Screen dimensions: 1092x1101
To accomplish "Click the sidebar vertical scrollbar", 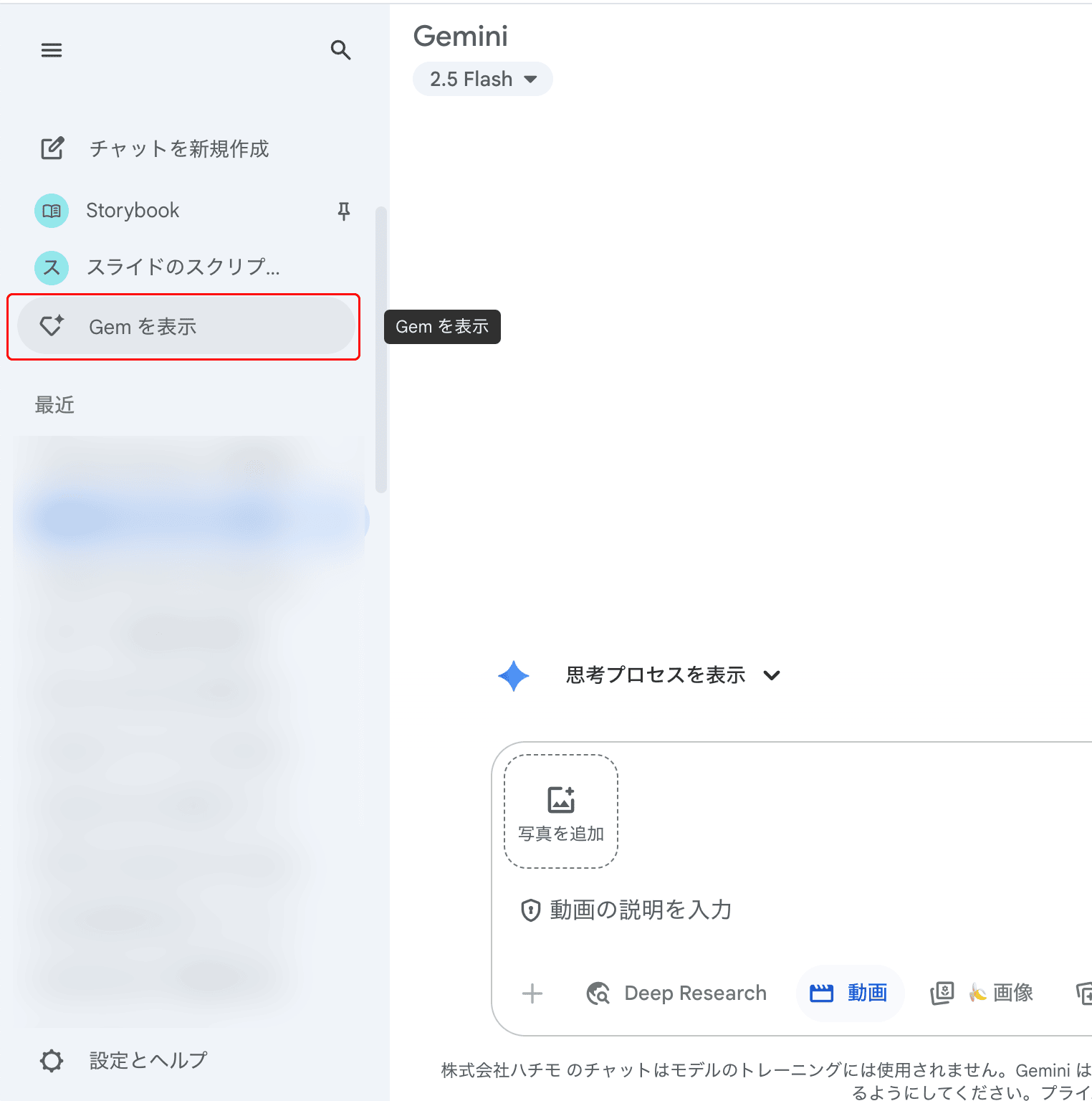I will click(x=381, y=350).
